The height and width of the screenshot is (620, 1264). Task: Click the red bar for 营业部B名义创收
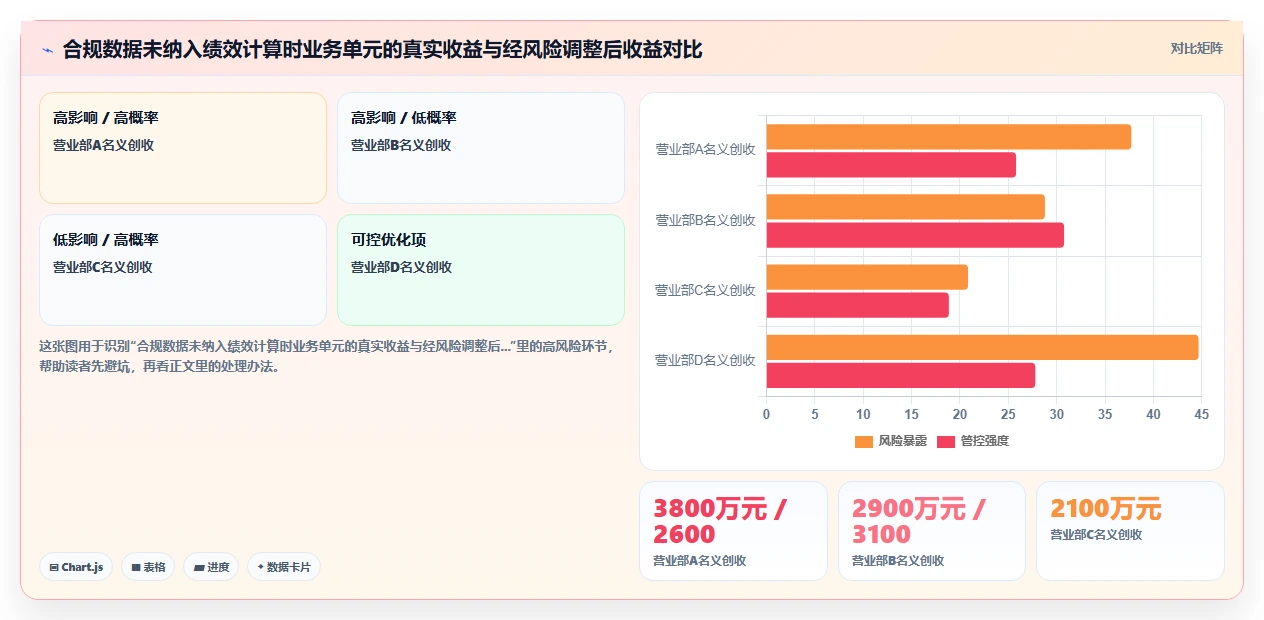(x=915, y=235)
